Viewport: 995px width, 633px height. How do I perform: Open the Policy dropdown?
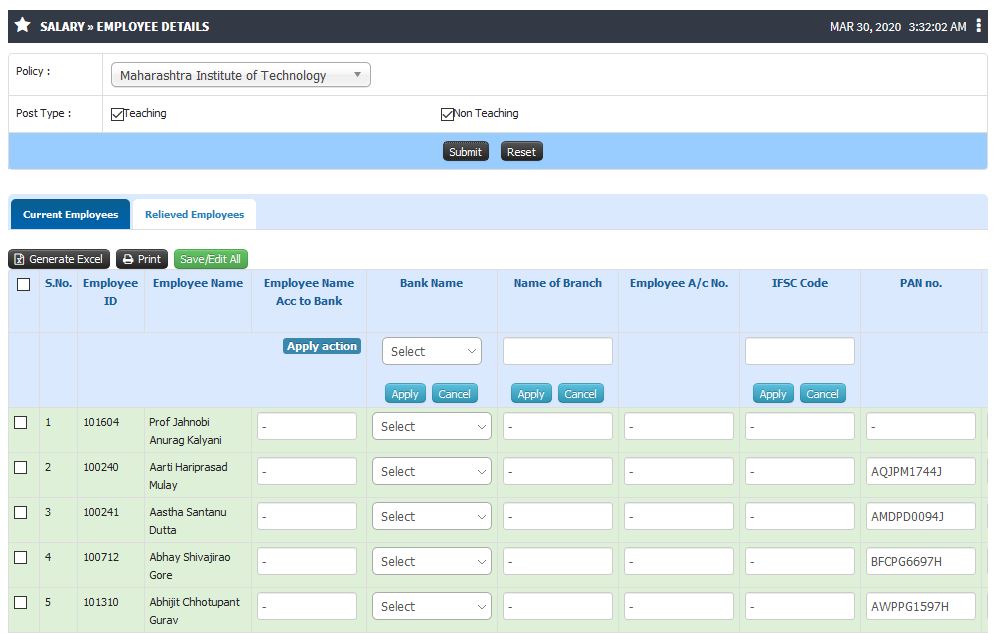coord(241,75)
